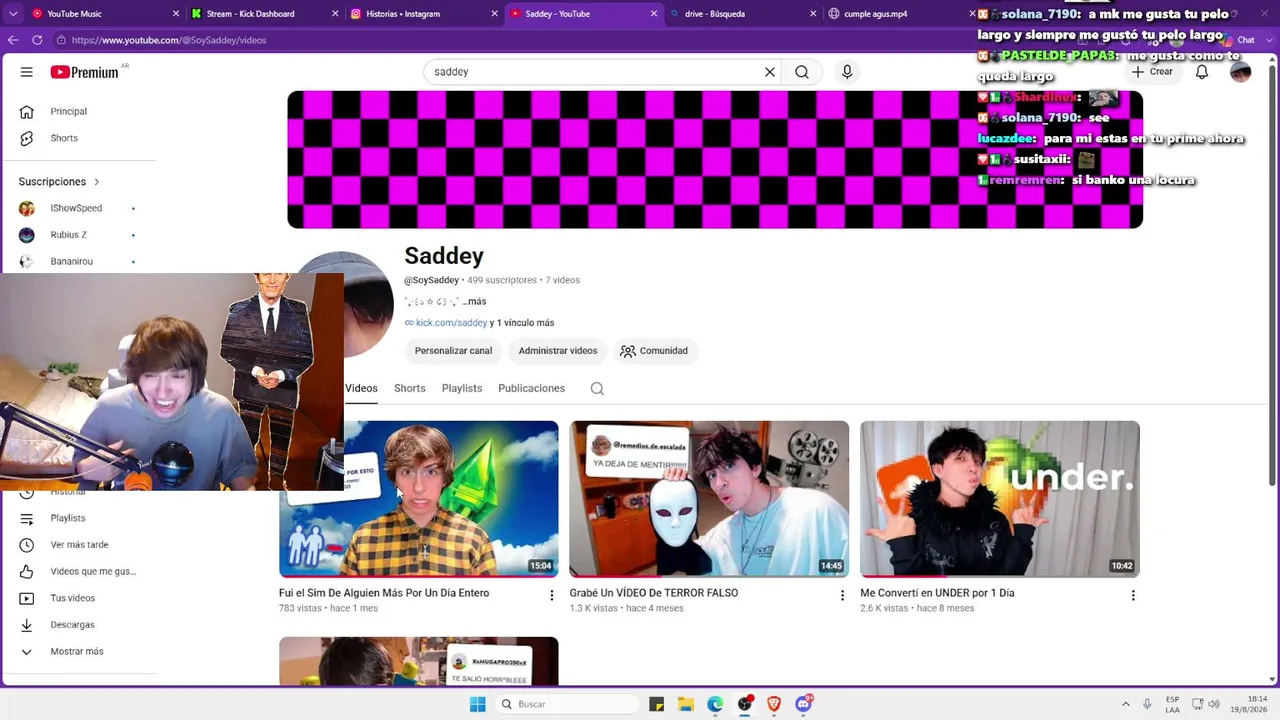1280x720 pixels.
Task: Open the browser tab list chevron
Action: pos(13,14)
